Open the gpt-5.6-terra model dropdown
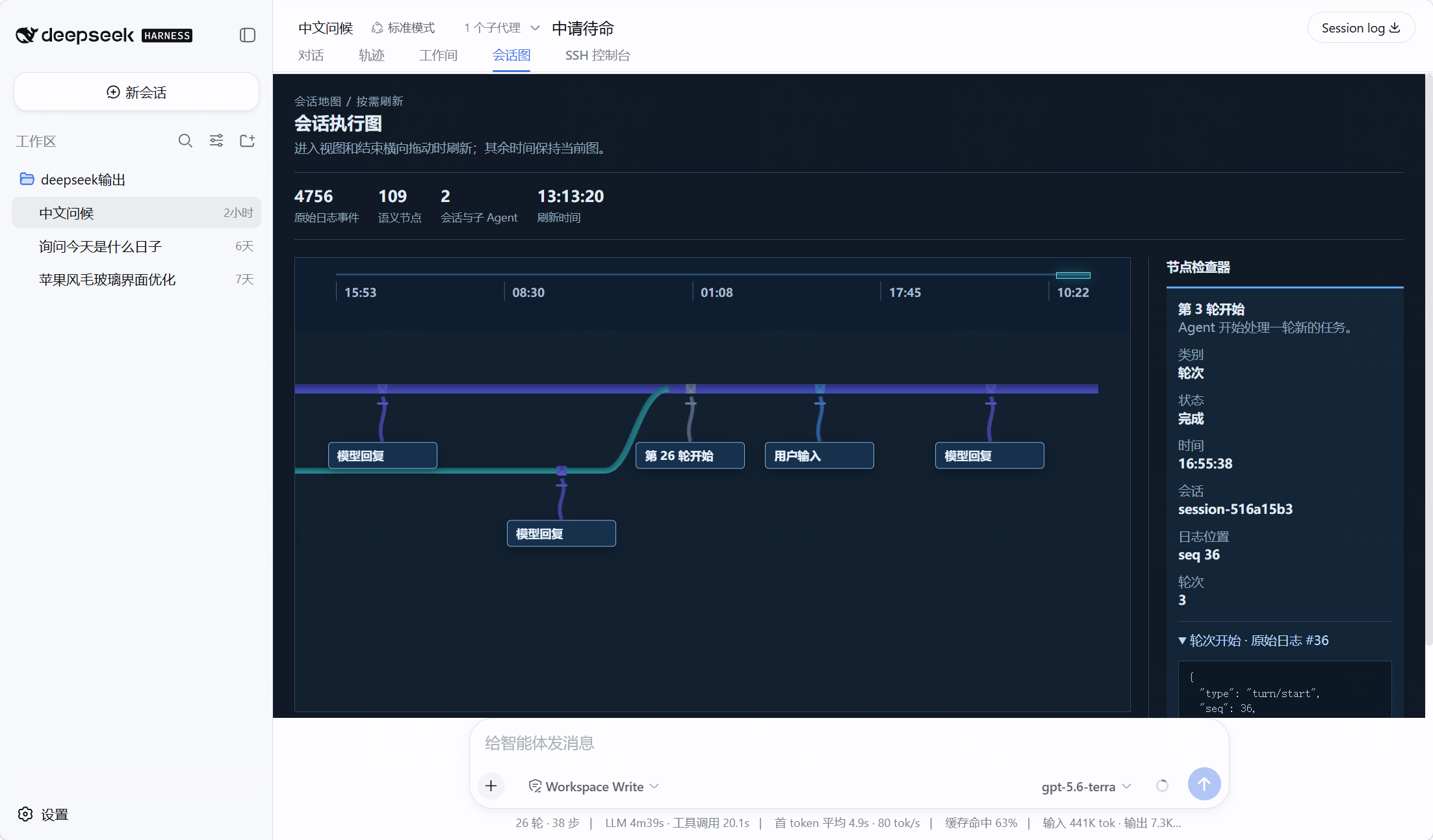 1087,786
